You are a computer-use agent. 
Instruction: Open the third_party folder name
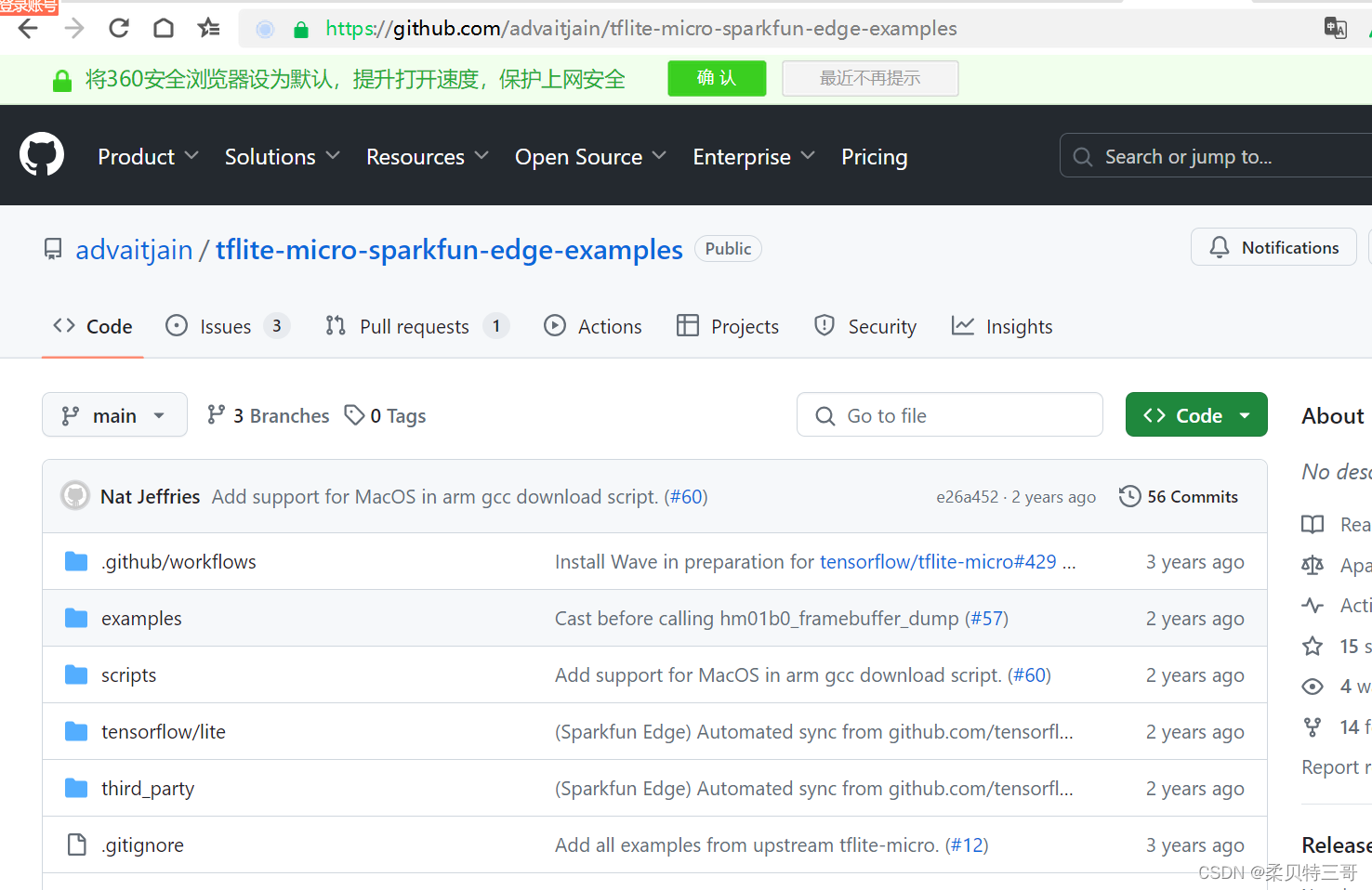148,788
